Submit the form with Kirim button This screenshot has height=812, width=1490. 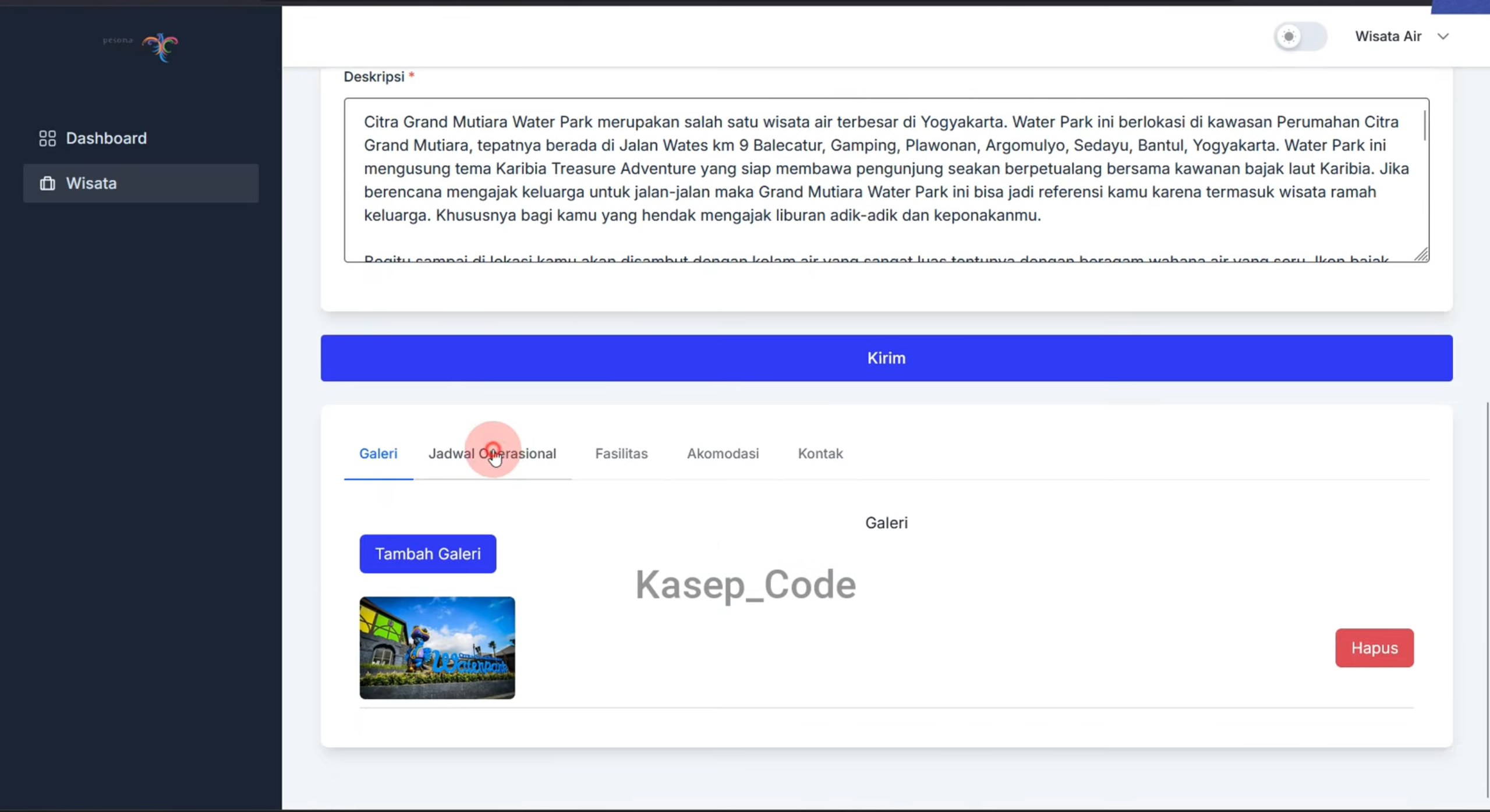(x=886, y=358)
